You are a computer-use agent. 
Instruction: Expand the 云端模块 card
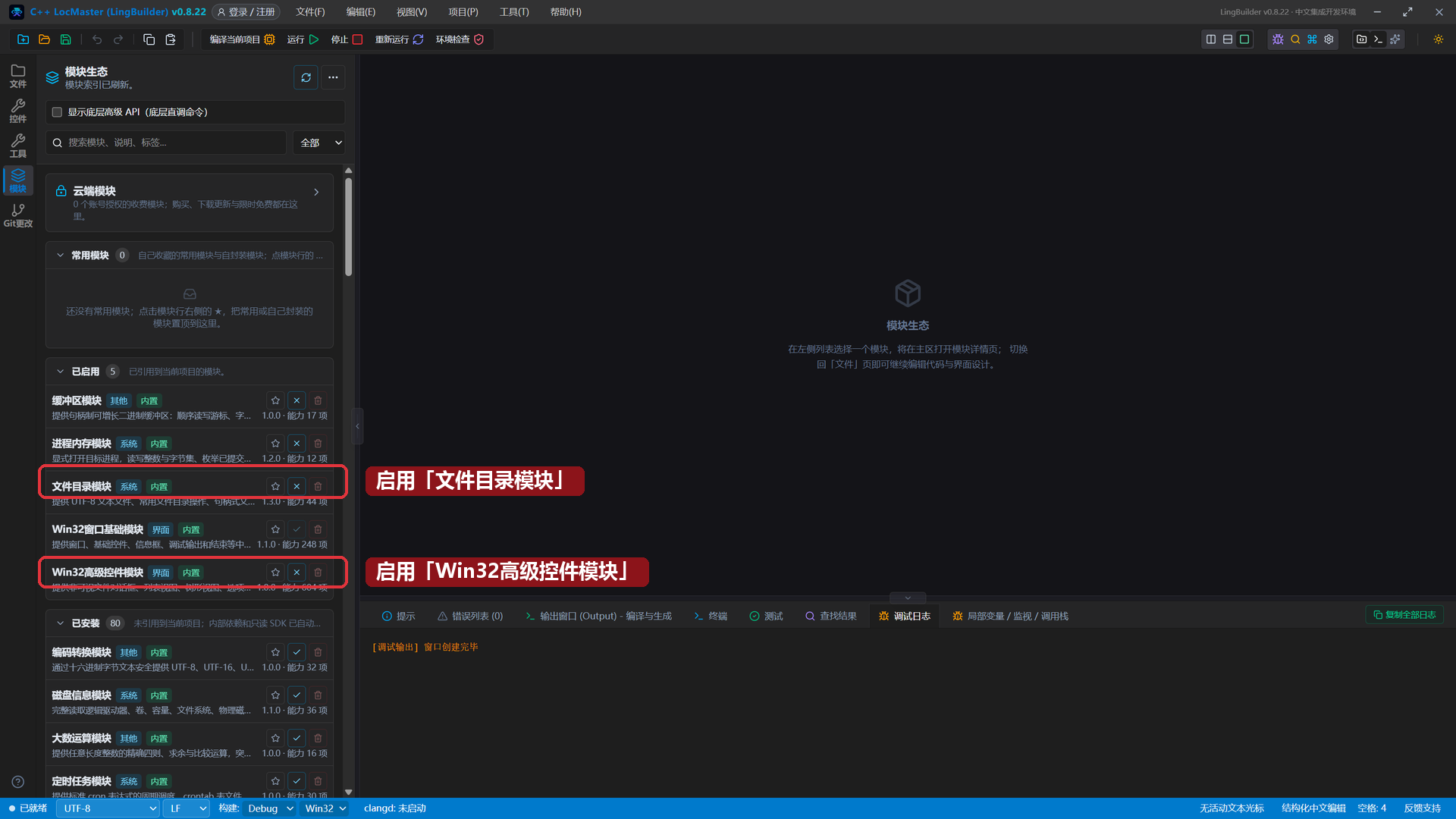tap(190, 202)
